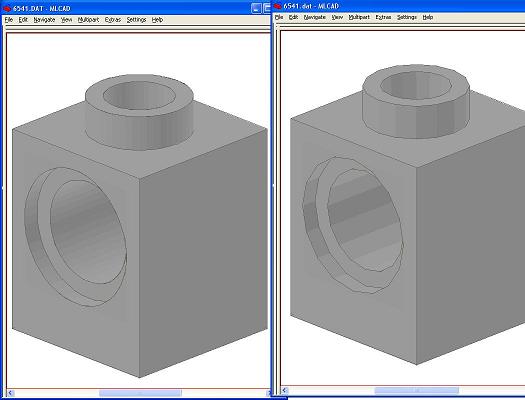
Task: Open File menu in uppercase 6541.DAT window
Action: 9,20
